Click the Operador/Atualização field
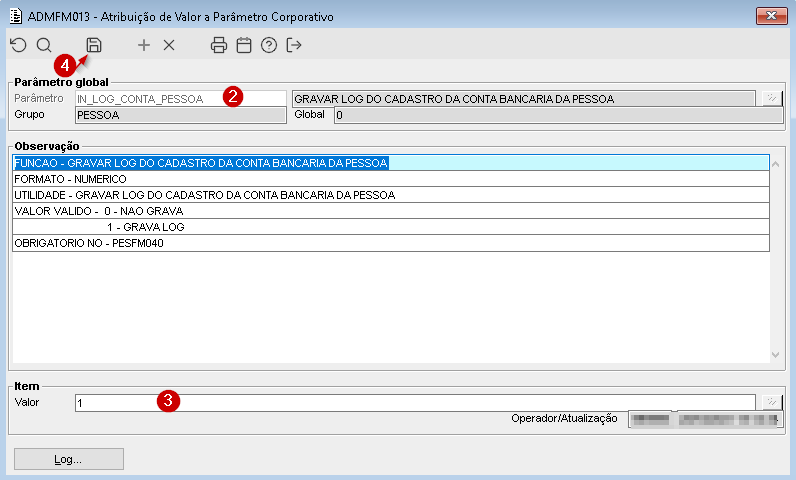 click(705, 419)
